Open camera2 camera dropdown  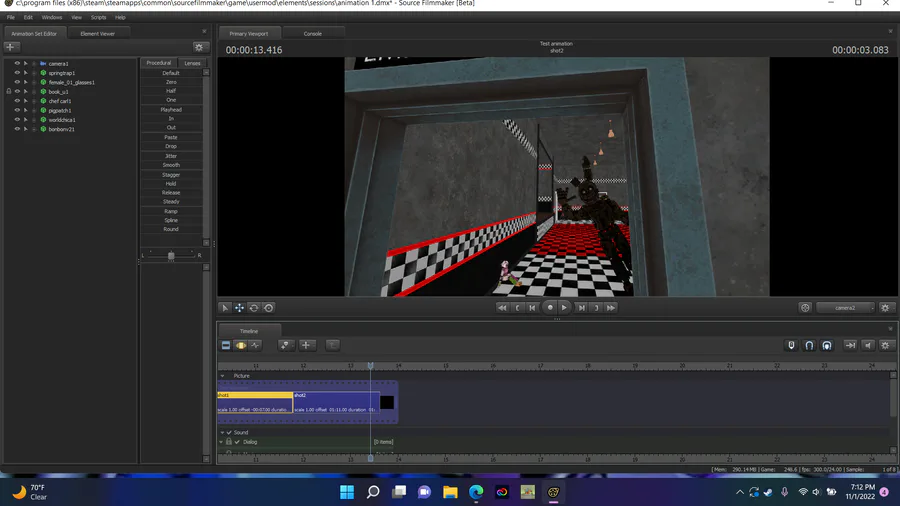click(845, 308)
